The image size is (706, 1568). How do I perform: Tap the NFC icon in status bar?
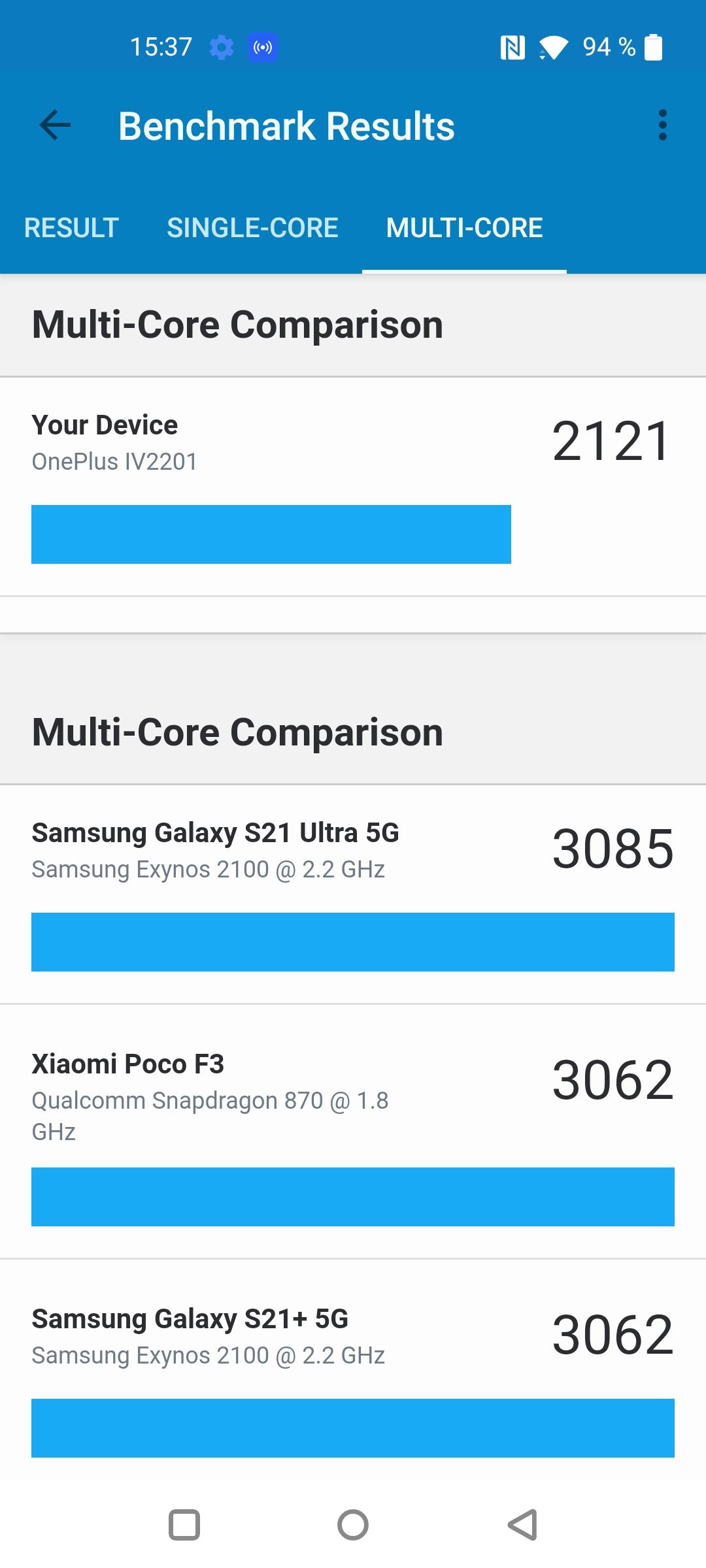pyautogui.click(x=513, y=47)
